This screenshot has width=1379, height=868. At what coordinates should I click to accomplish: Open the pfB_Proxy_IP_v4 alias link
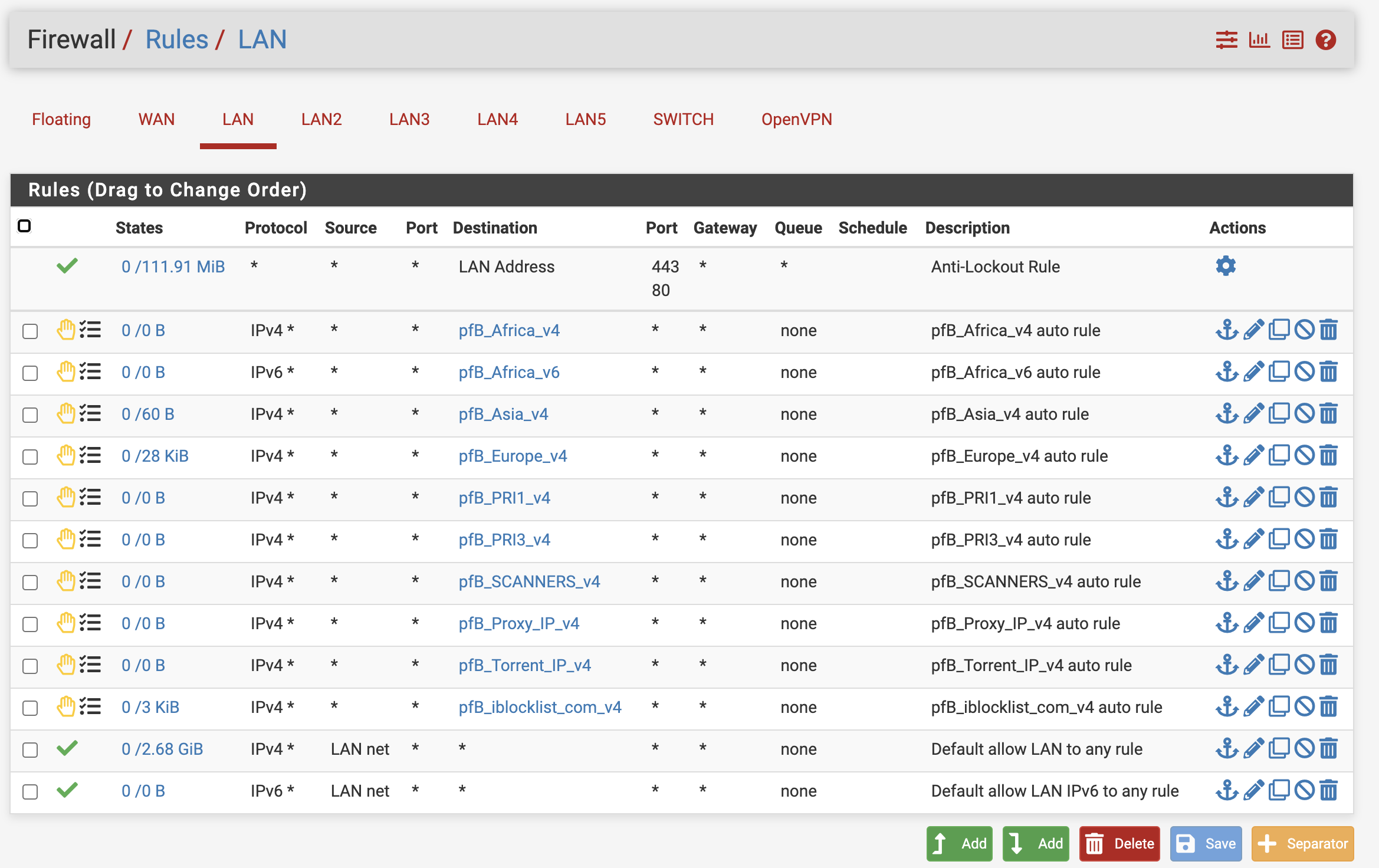519,623
